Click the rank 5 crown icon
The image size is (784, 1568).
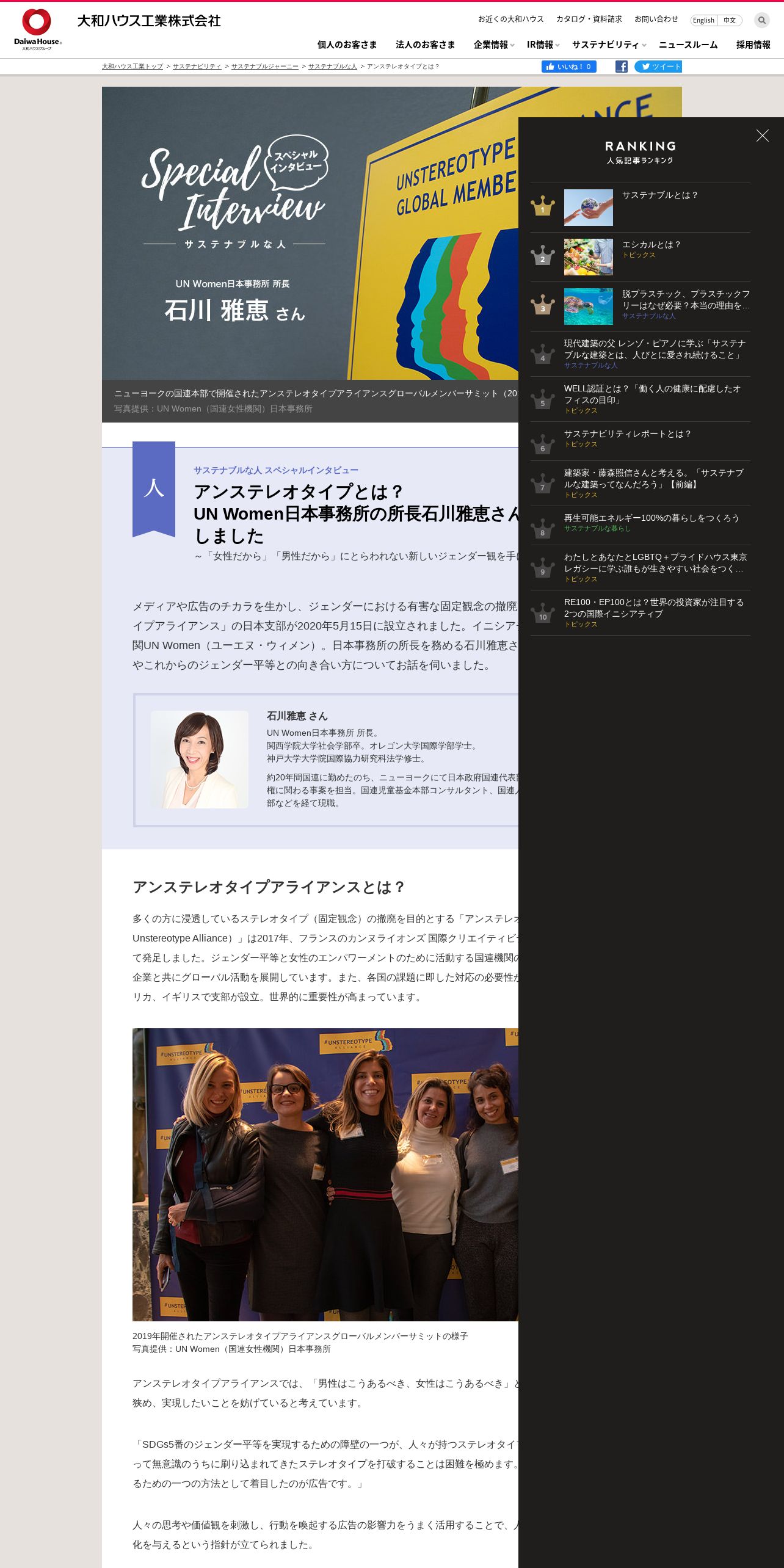coord(542,399)
